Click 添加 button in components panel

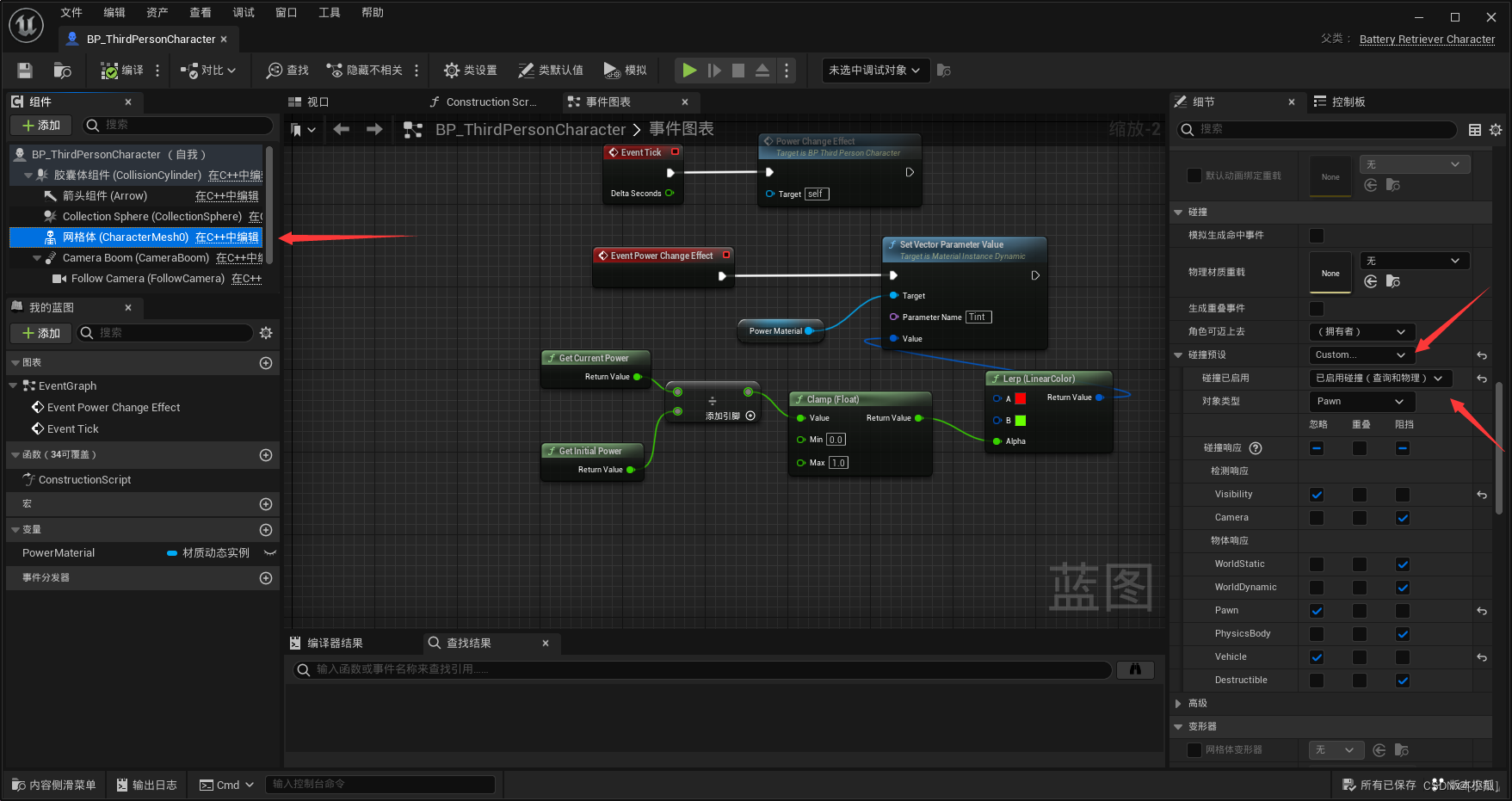(x=41, y=125)
